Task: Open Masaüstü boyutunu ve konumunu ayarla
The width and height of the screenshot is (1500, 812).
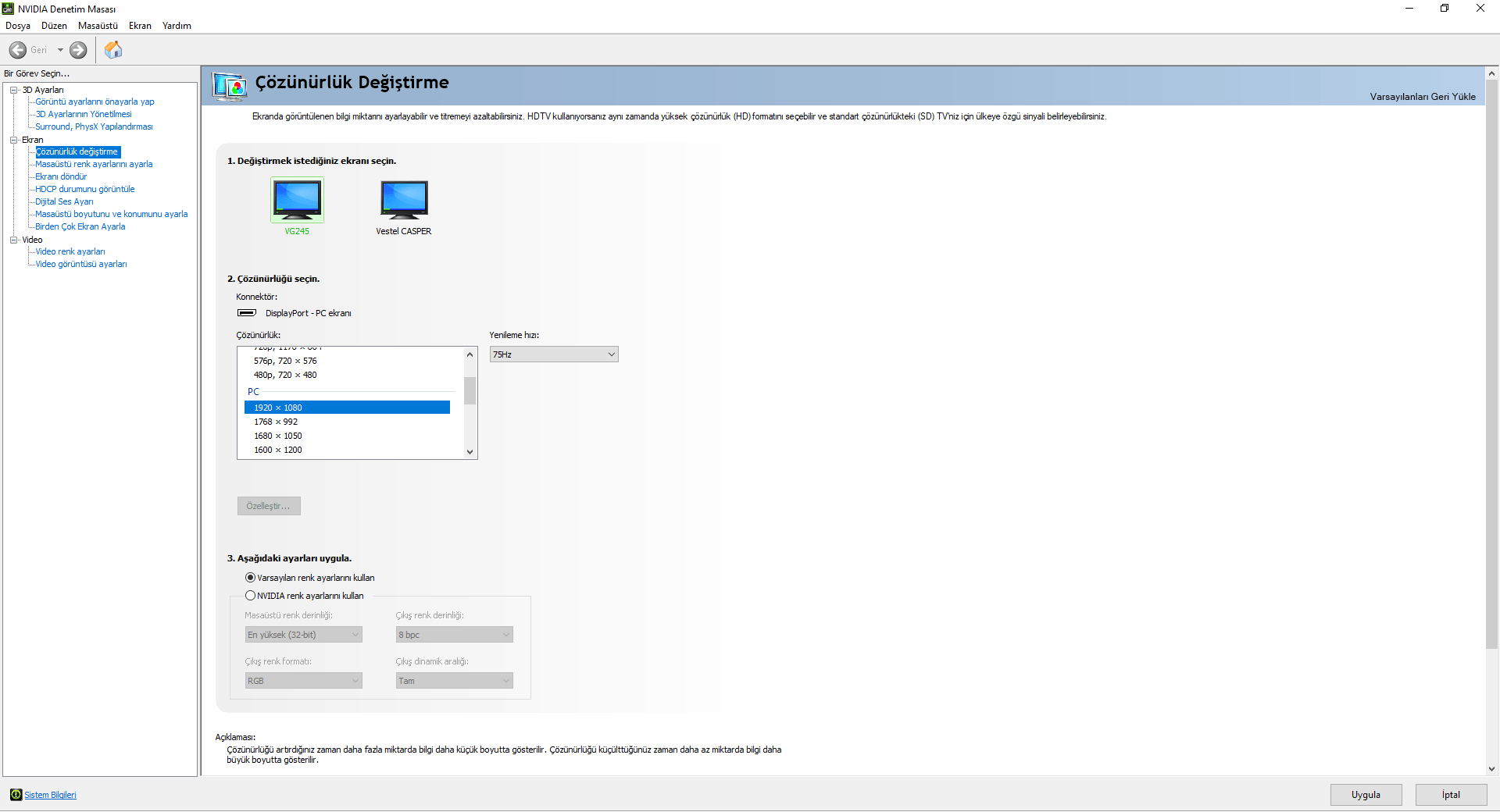Action: [x=112, y=214]
